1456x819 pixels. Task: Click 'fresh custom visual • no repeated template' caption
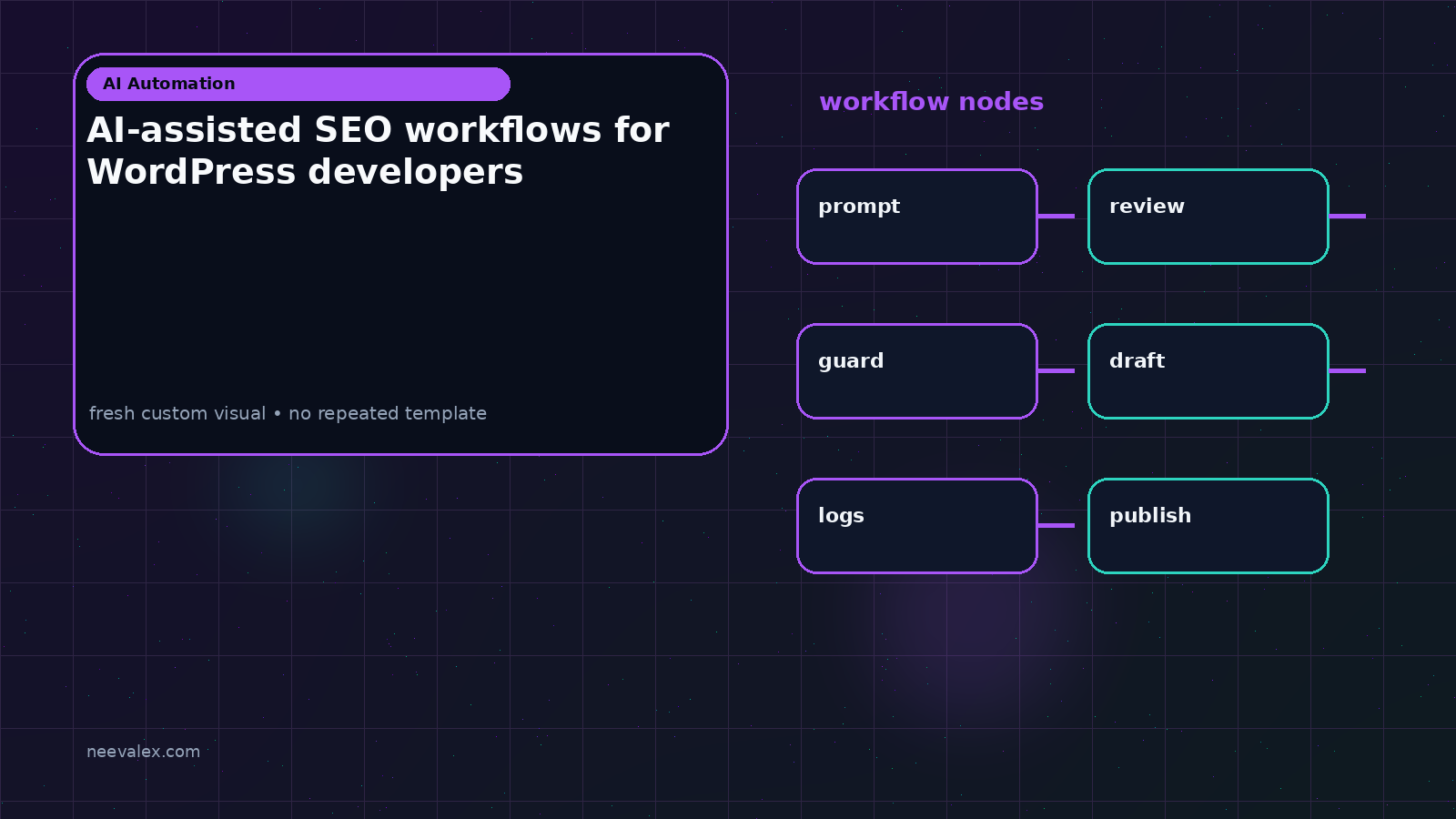[288, 413]
